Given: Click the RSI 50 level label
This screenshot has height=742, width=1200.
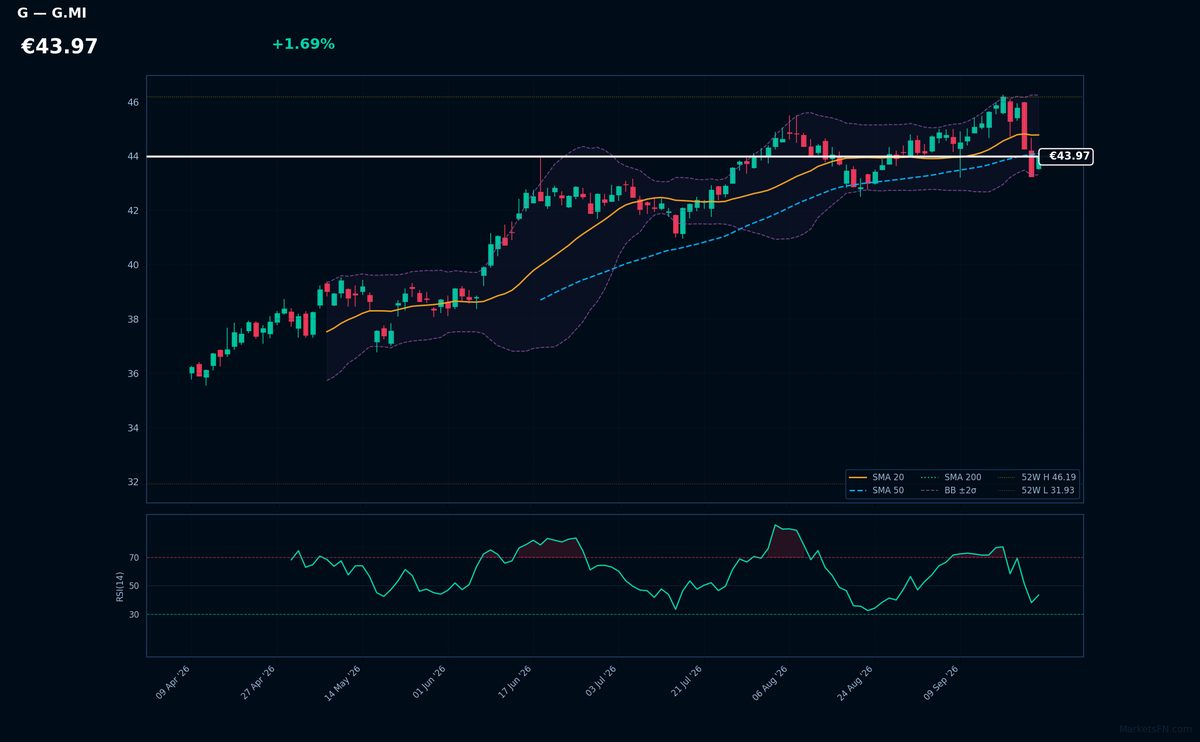Looking at the screenshot, I should tap(134, 586).
